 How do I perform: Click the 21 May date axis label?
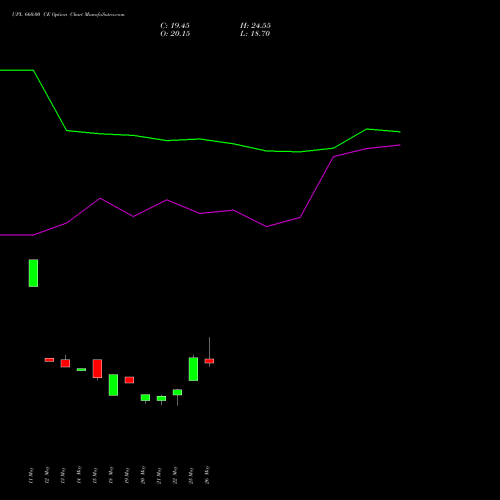(159, 476)
